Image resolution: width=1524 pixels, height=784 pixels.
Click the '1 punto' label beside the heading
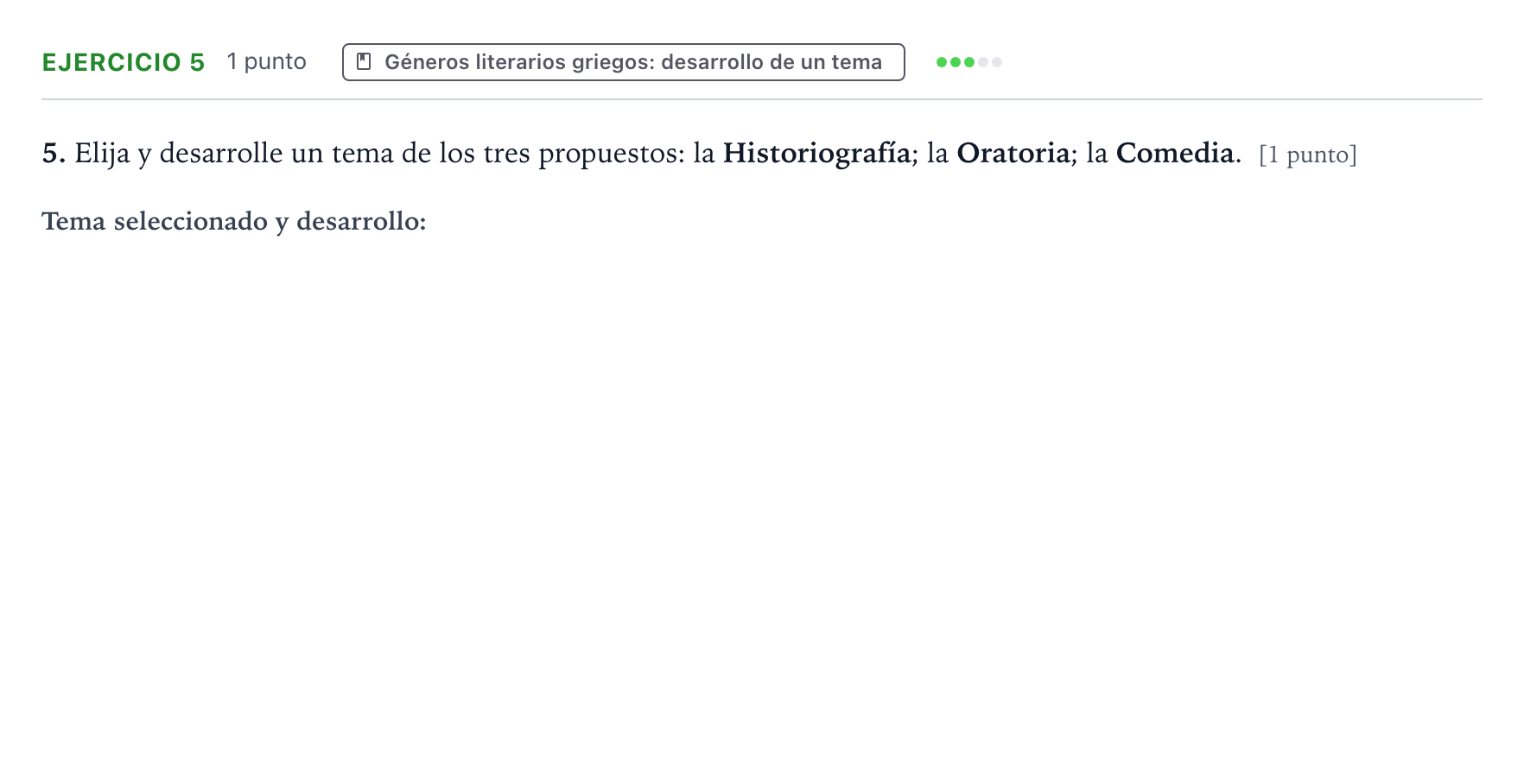(x=267, y=62)
